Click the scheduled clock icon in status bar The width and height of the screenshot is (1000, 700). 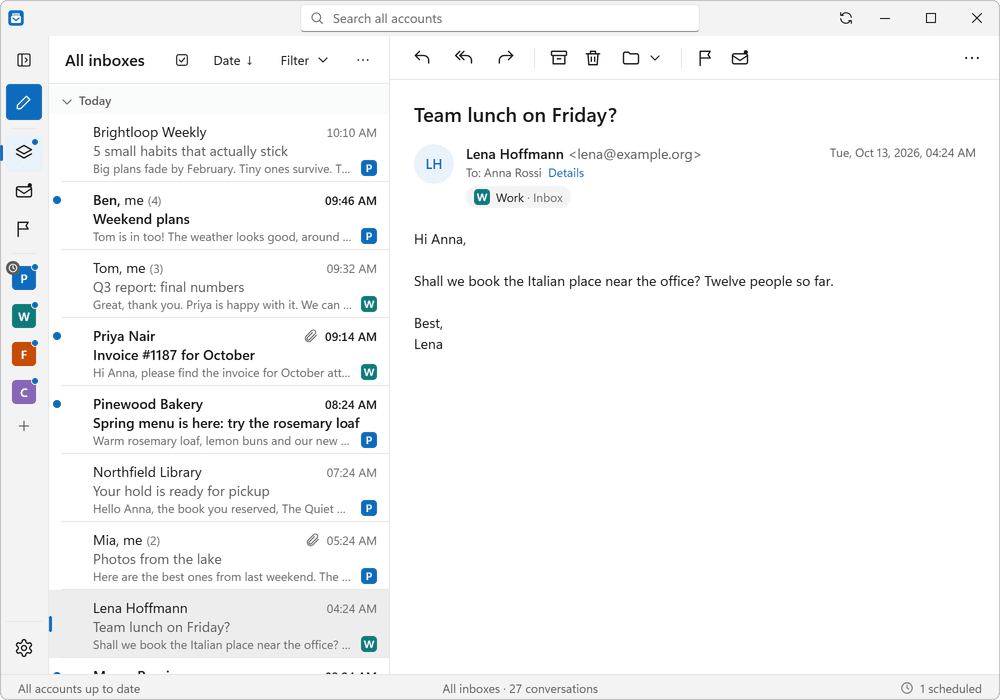coord(906,688)
